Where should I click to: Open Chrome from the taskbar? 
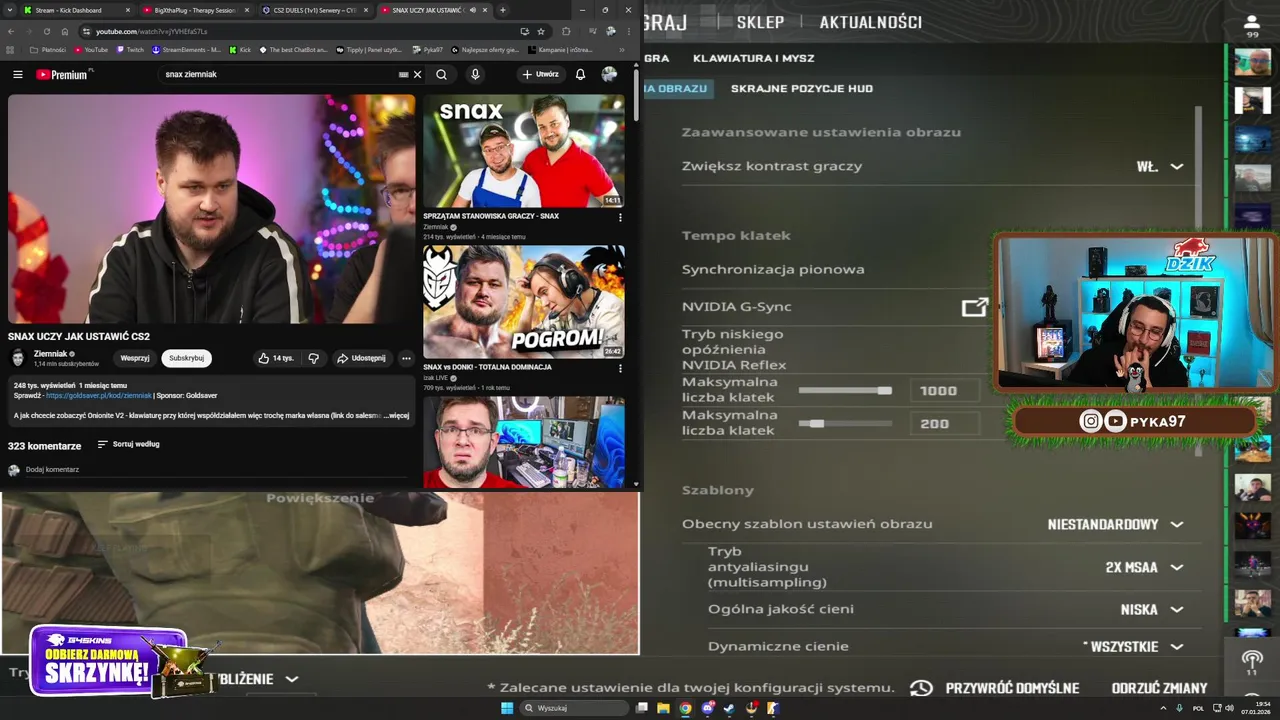pyautogui.click(x=685, y=708)
